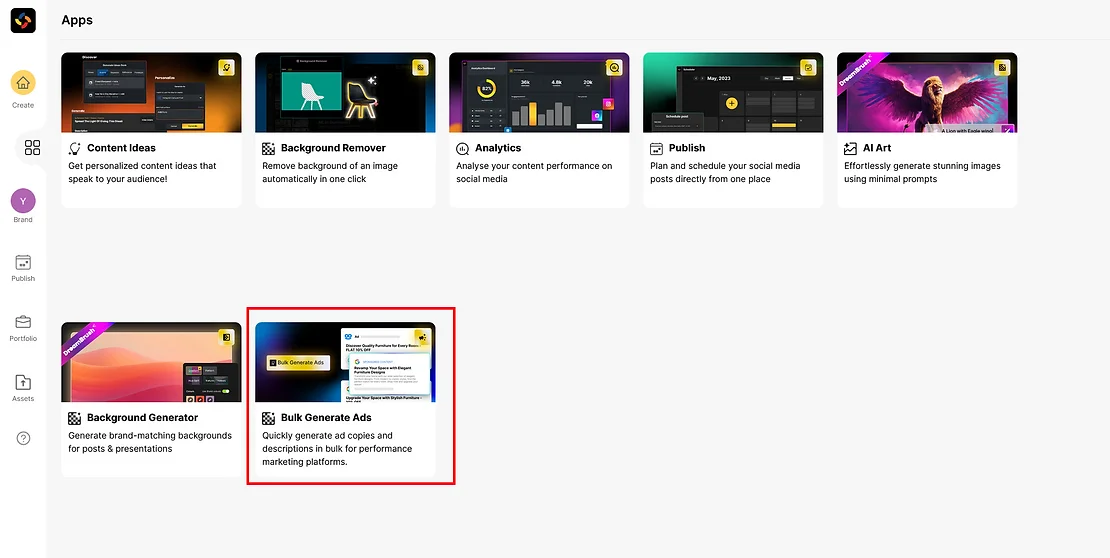The image size is (1110, 558).
Task: Open the Portfolio briefcase icon in sidebar
Action: pos(23,322)
